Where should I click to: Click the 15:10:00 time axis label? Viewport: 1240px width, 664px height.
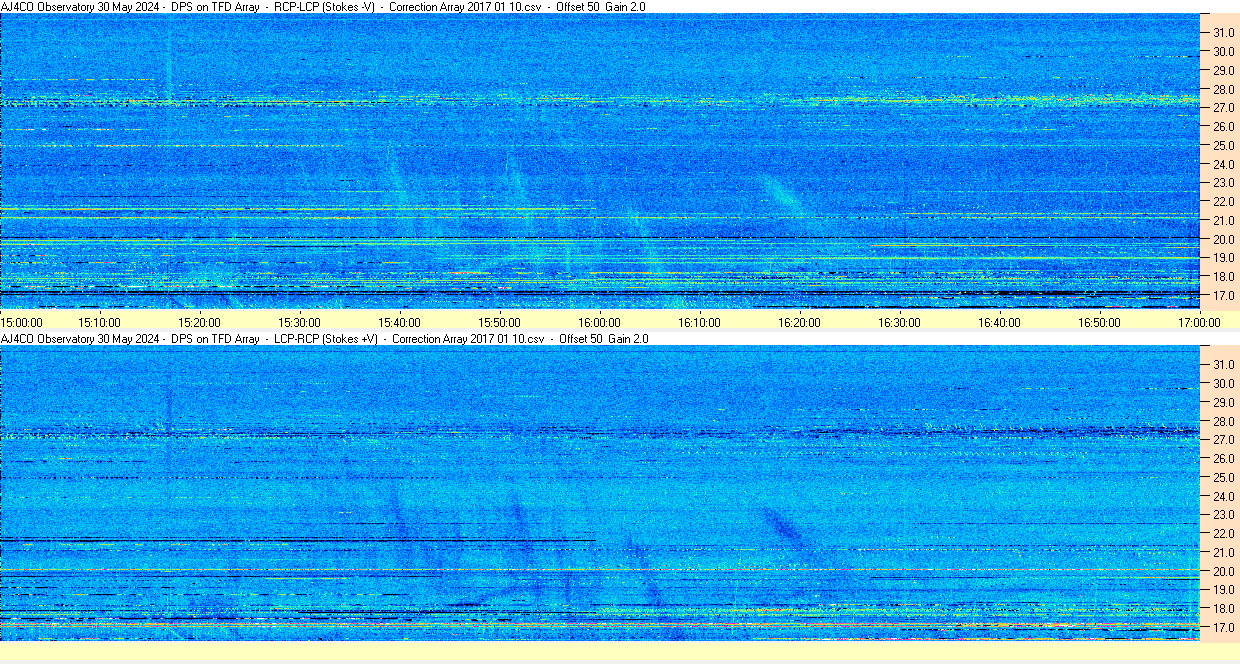[99, 322]
